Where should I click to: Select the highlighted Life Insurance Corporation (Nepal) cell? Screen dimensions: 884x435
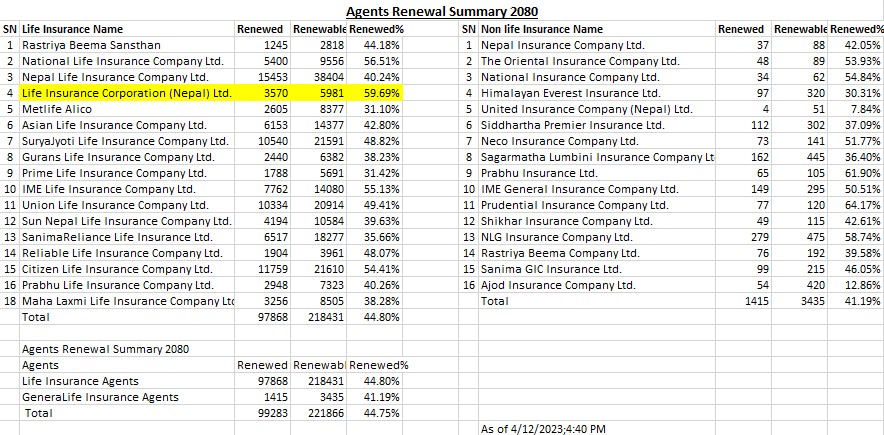coord(126,93)
